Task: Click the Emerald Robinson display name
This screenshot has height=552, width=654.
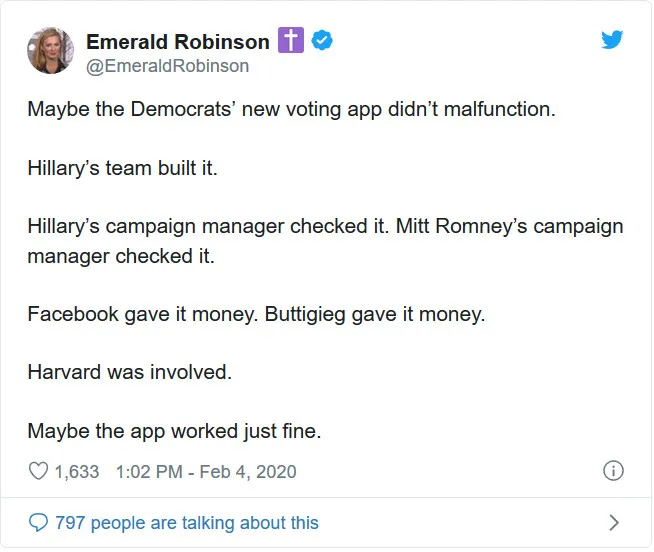Action: [x=178, y=42]
